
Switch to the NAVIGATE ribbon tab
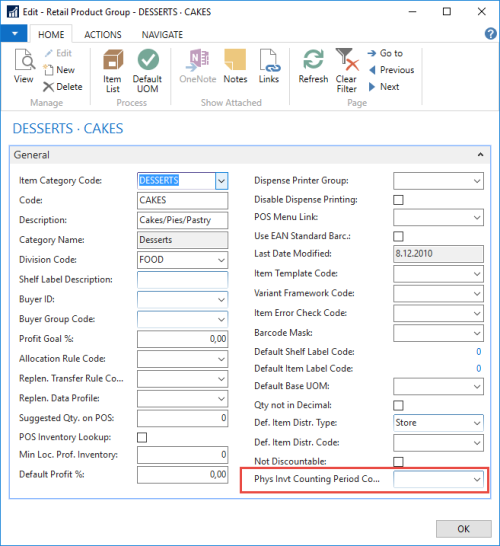[x=162, y=35]
